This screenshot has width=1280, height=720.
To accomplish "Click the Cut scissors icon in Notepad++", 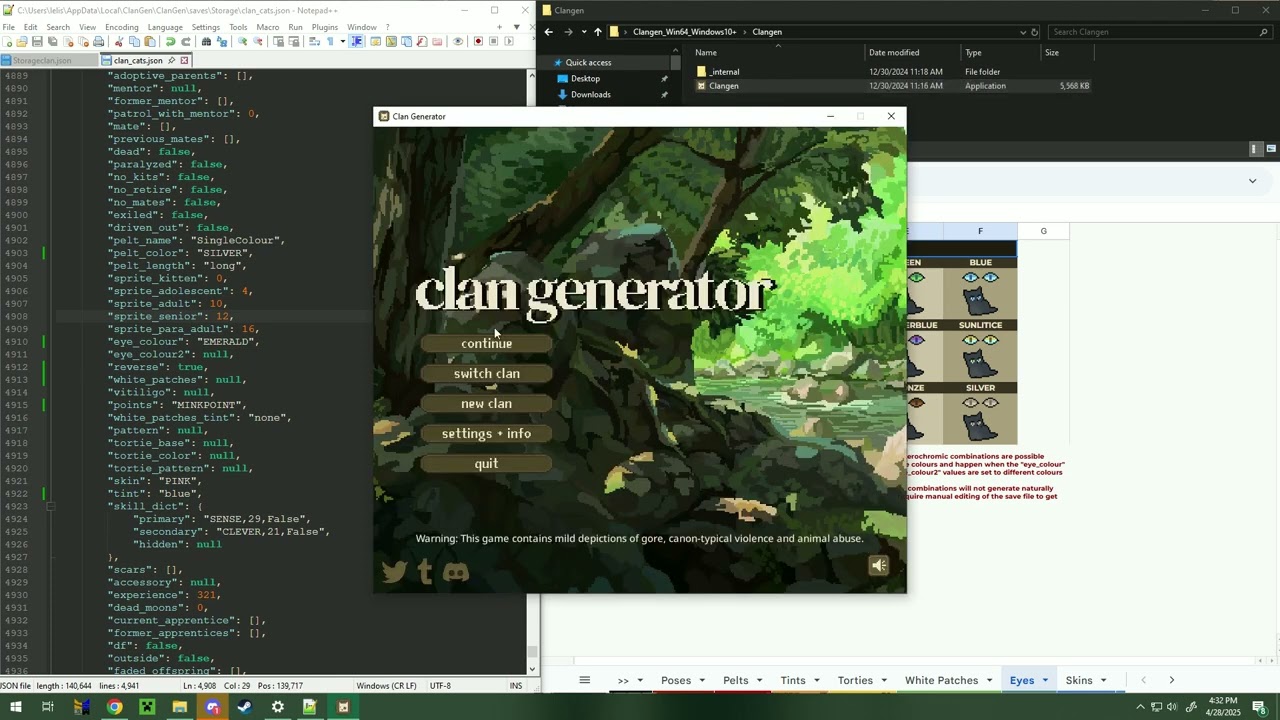I will tap(119, 41).
